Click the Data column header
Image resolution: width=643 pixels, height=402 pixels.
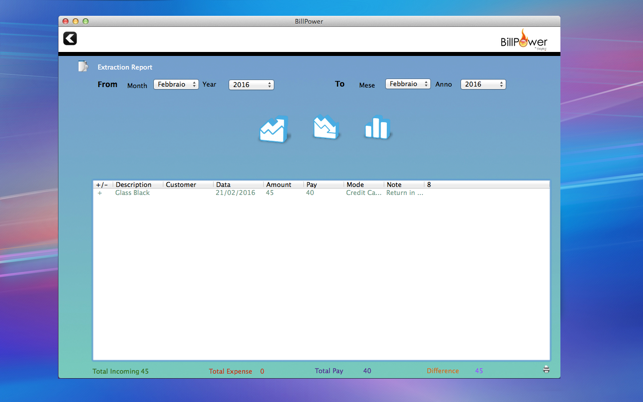[x=238, y=185]
